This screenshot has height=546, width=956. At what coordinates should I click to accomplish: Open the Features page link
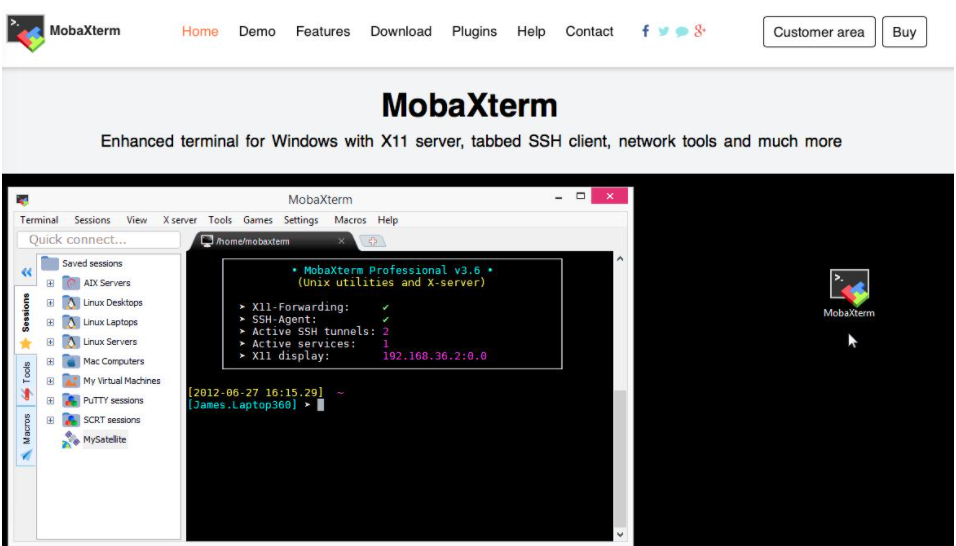323,31
